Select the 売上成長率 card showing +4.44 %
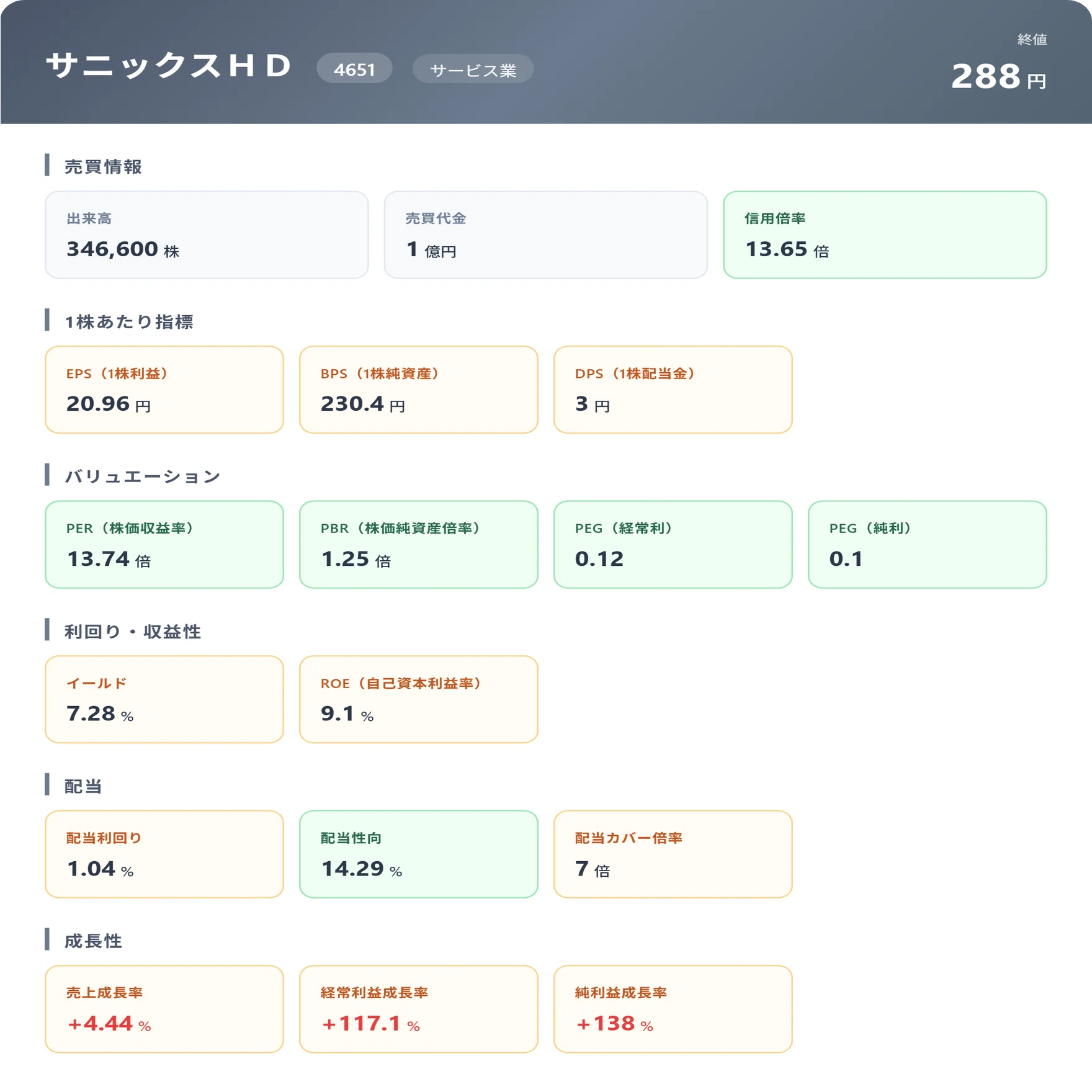Screen dimensions: 1092x1092 [x=164, y=1009]
